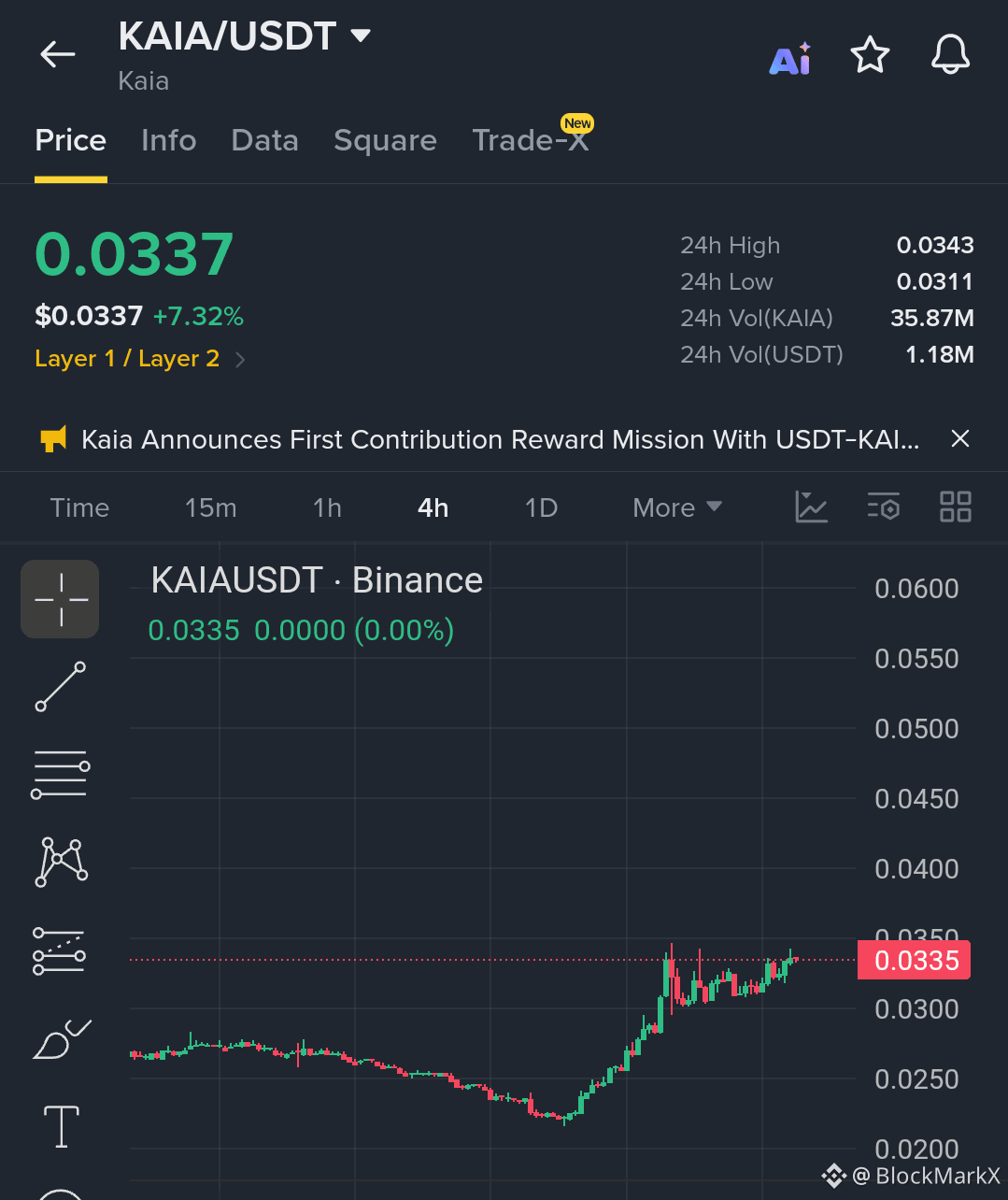
Task: Open the chart indicators icon
Action: [811, 507]
